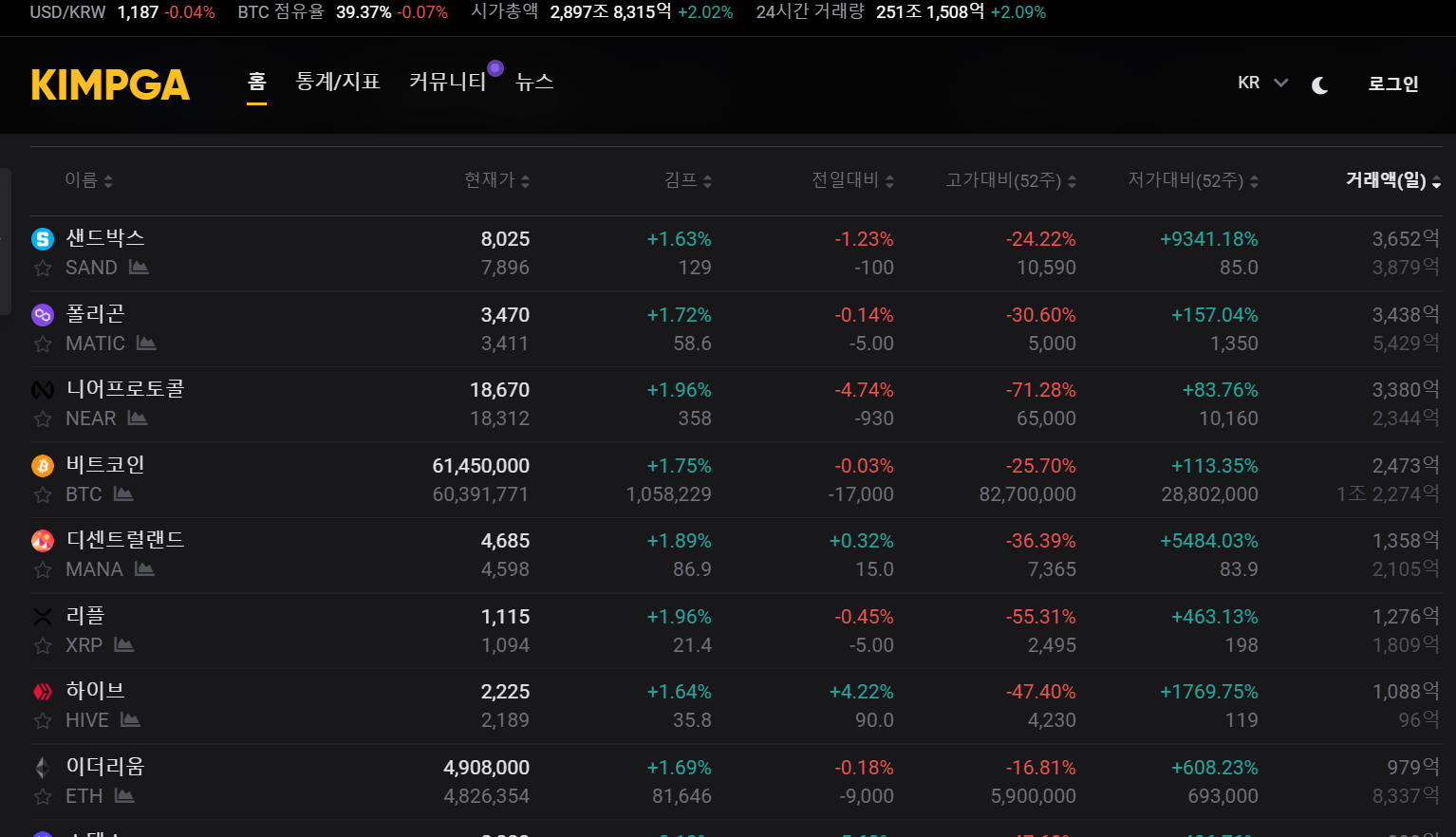The height and width of the screenshot is (837, 1456).
Task: Open the XRP chart icon
Action: (x=124, y=644)
